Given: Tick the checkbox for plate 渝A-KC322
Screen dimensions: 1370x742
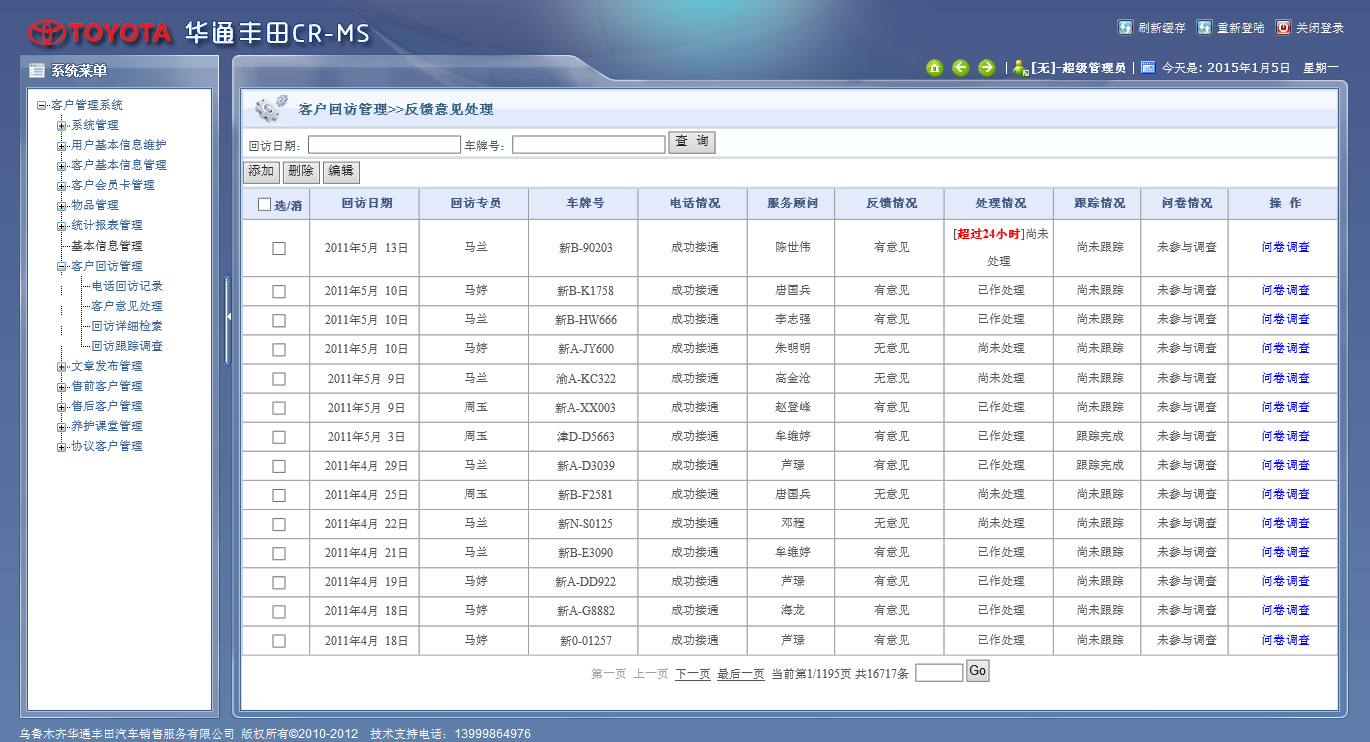Looking at the screenshot, I should tap(279, 379).
